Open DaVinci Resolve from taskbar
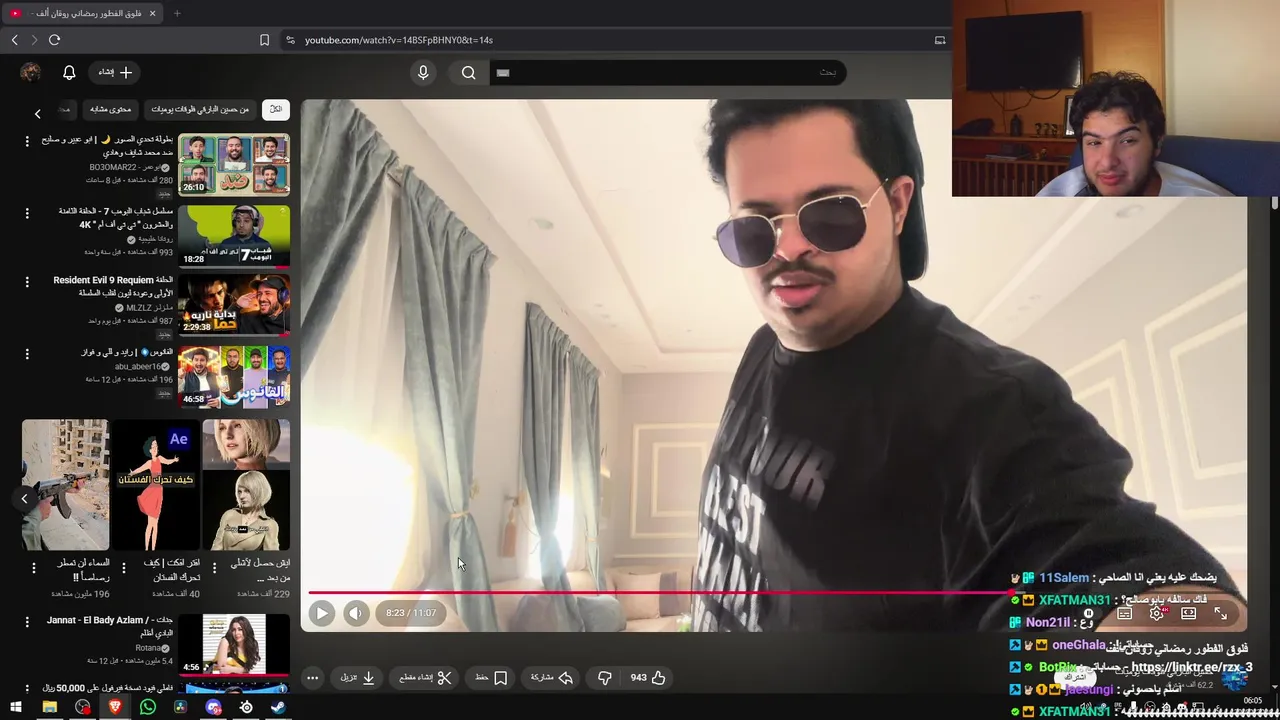Screen dimensions: 1280x720 180,707
